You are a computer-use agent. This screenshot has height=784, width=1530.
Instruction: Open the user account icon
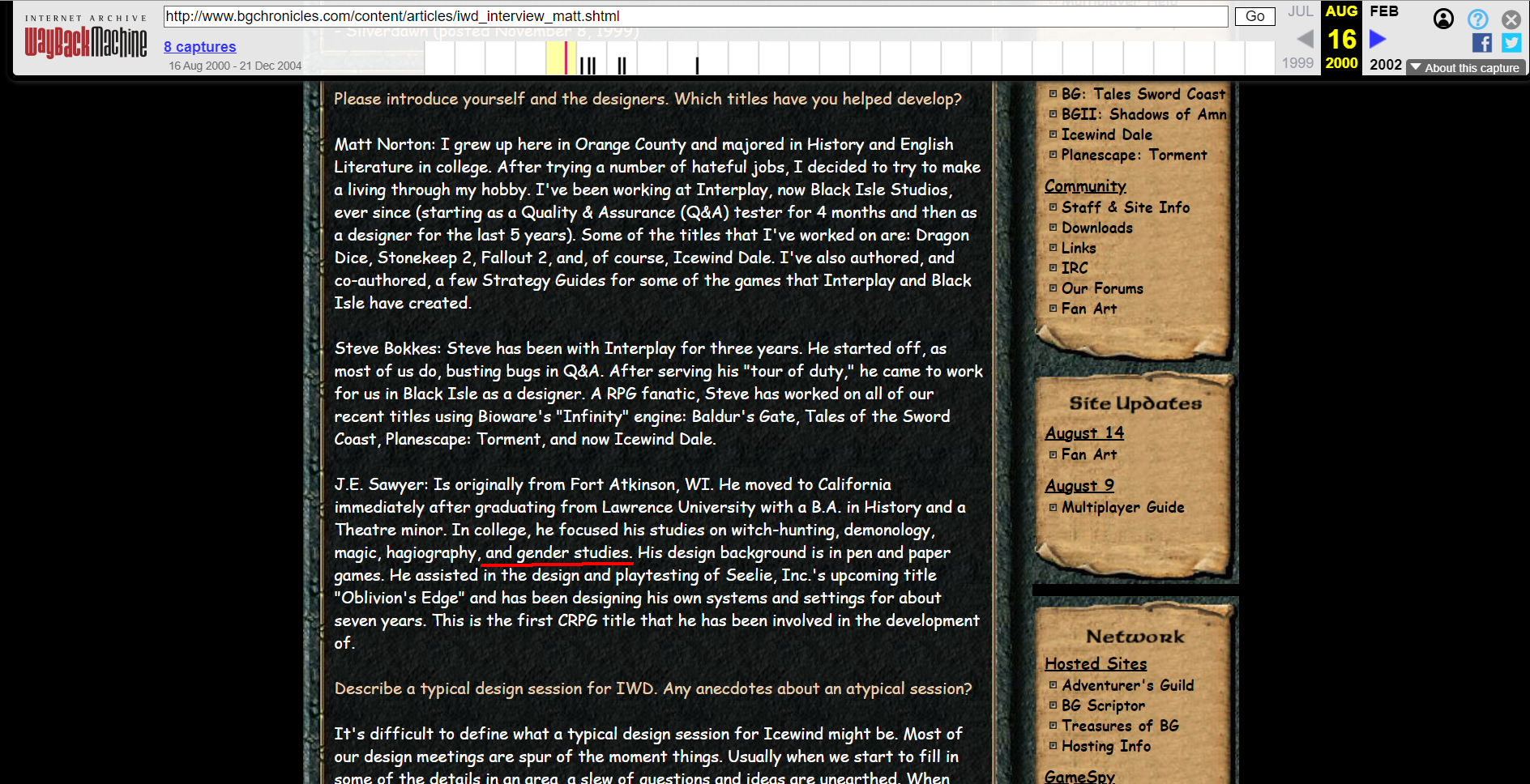coord(1443,19)
